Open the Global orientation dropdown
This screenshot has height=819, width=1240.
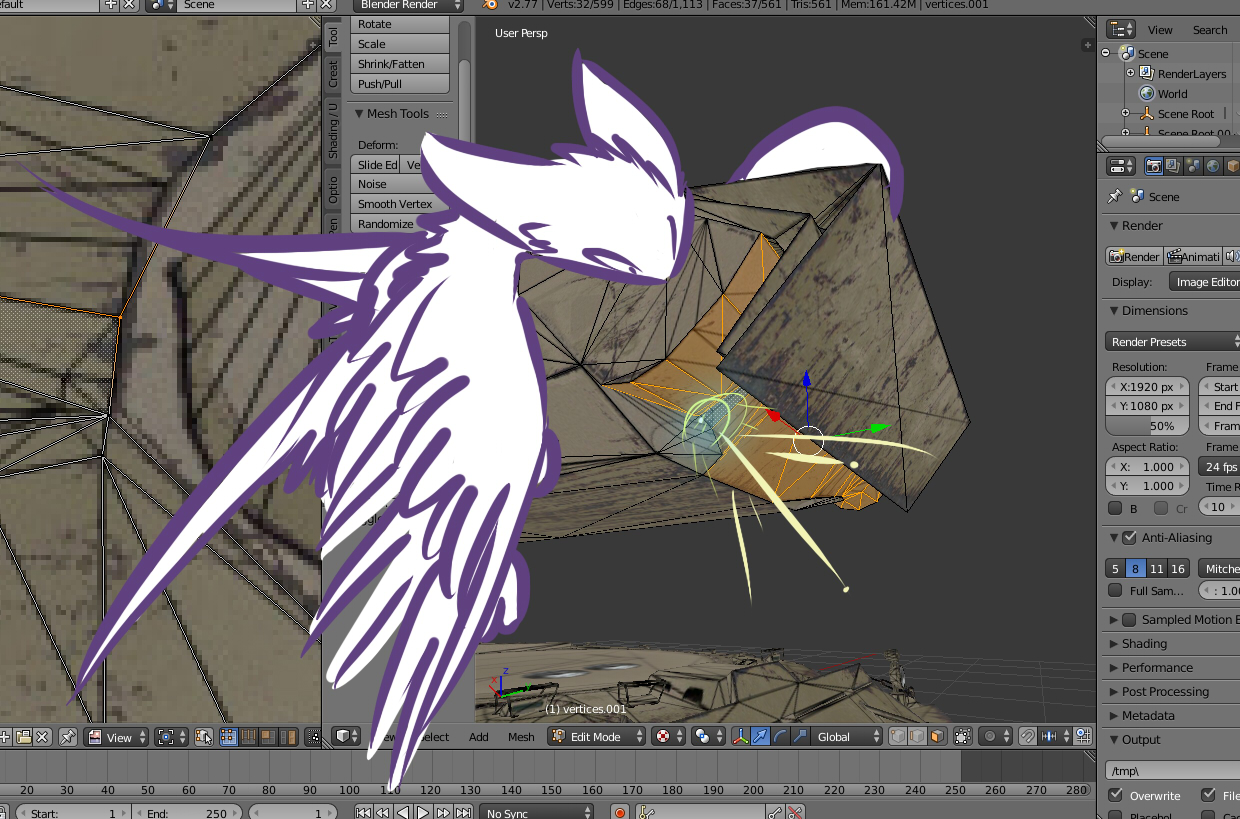[846, 737]
